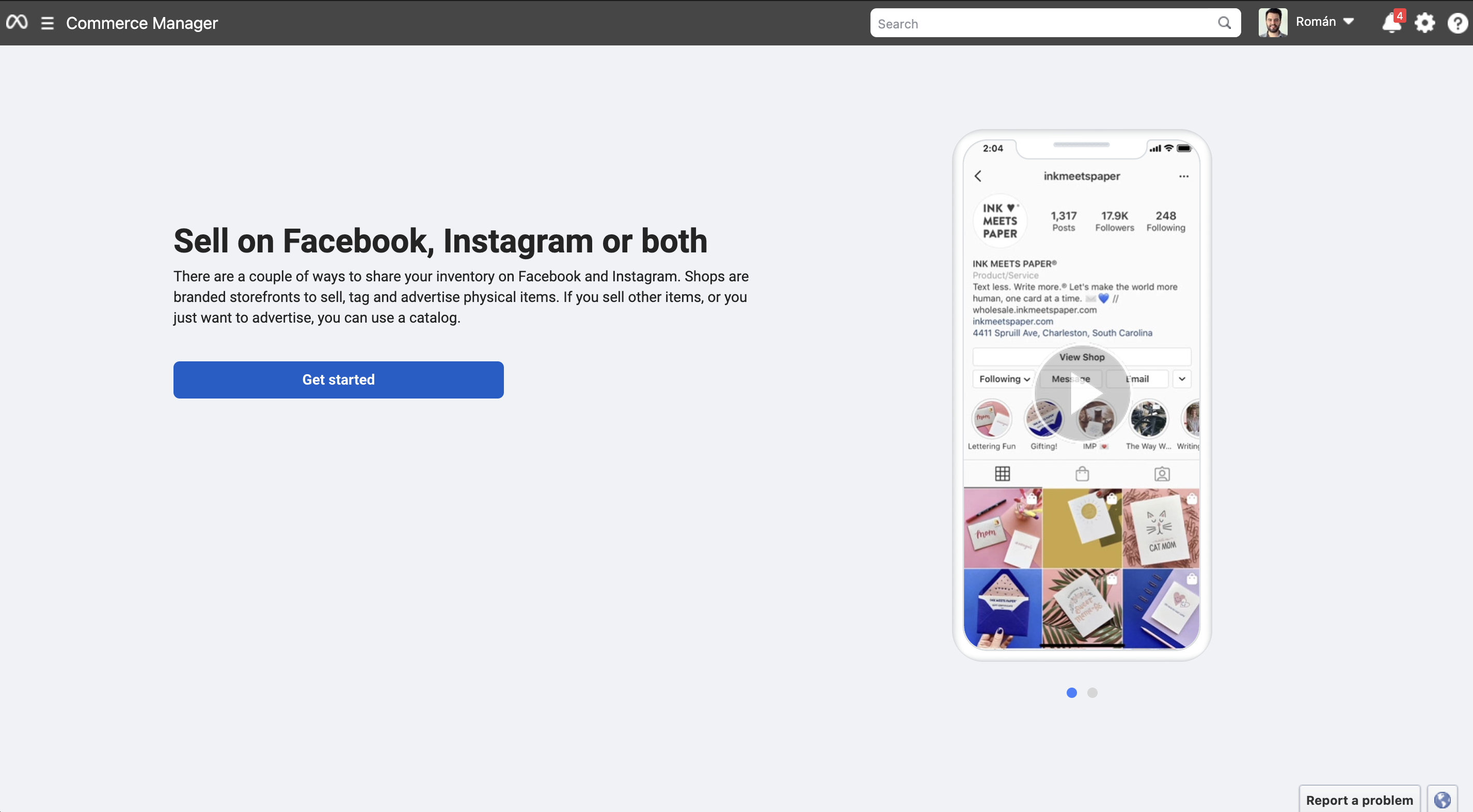This screenshot has width=1473, height=812.
Task: Toggle the first carousel dot indicator
Action: tap(1072, 692)
